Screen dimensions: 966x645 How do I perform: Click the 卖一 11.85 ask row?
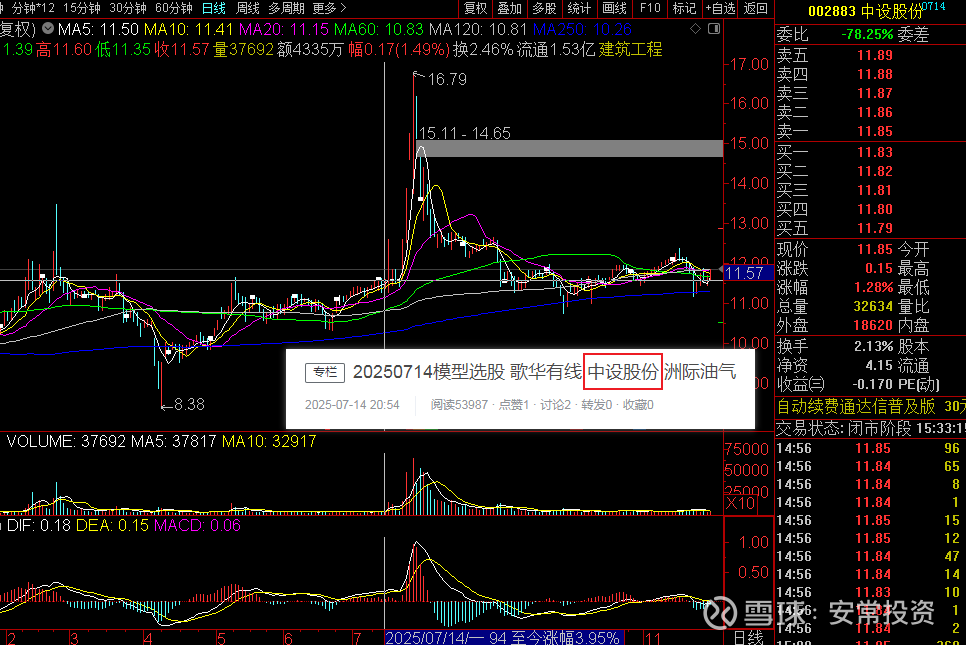pyautogui.click(x=835, y=132)
